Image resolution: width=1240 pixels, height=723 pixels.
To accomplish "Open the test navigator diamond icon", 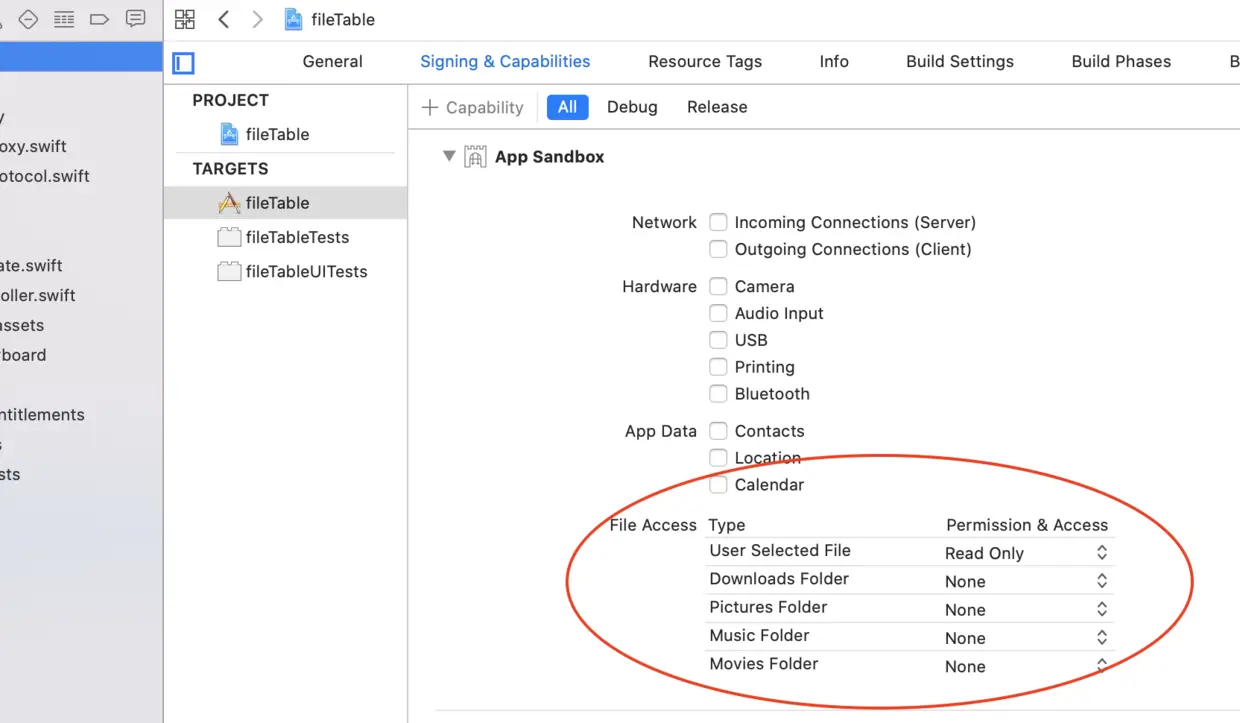I will [28, 19].
